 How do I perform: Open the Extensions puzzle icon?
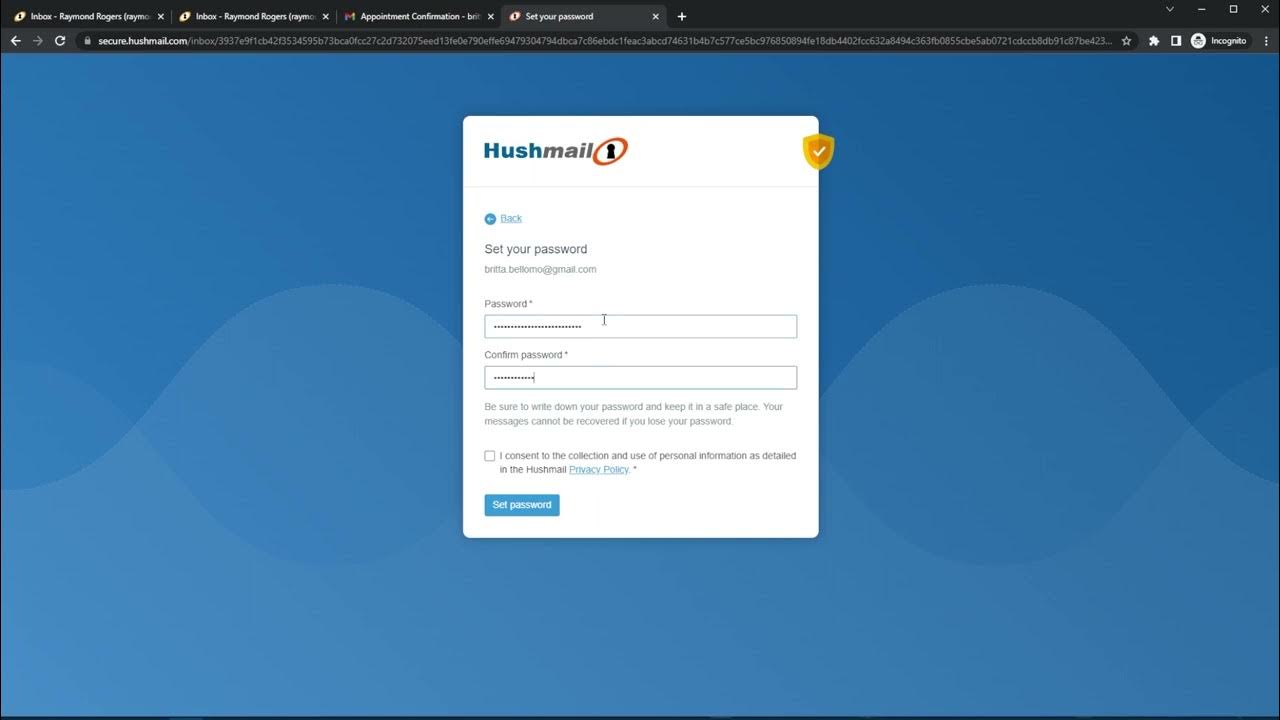pyautogui.click(x=1154, y=41)
